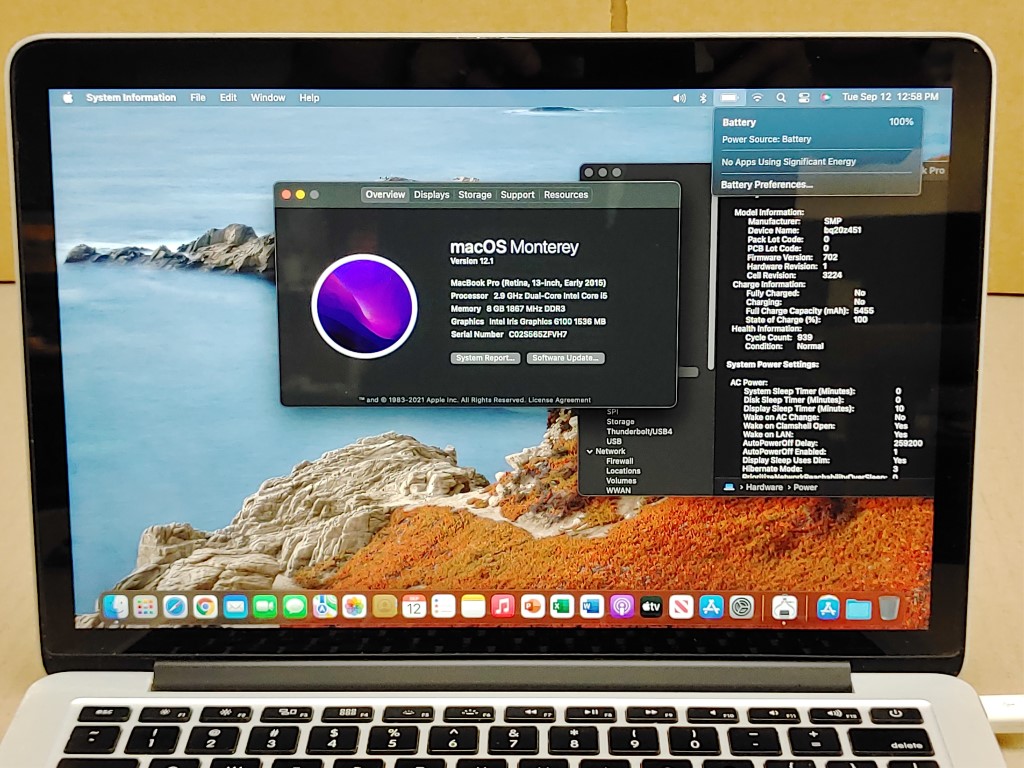Image resolution: width=1024 pixels, height=768 pixels.
Task: Open the Notes app in the Dock
Action: [x=473, y=607]
